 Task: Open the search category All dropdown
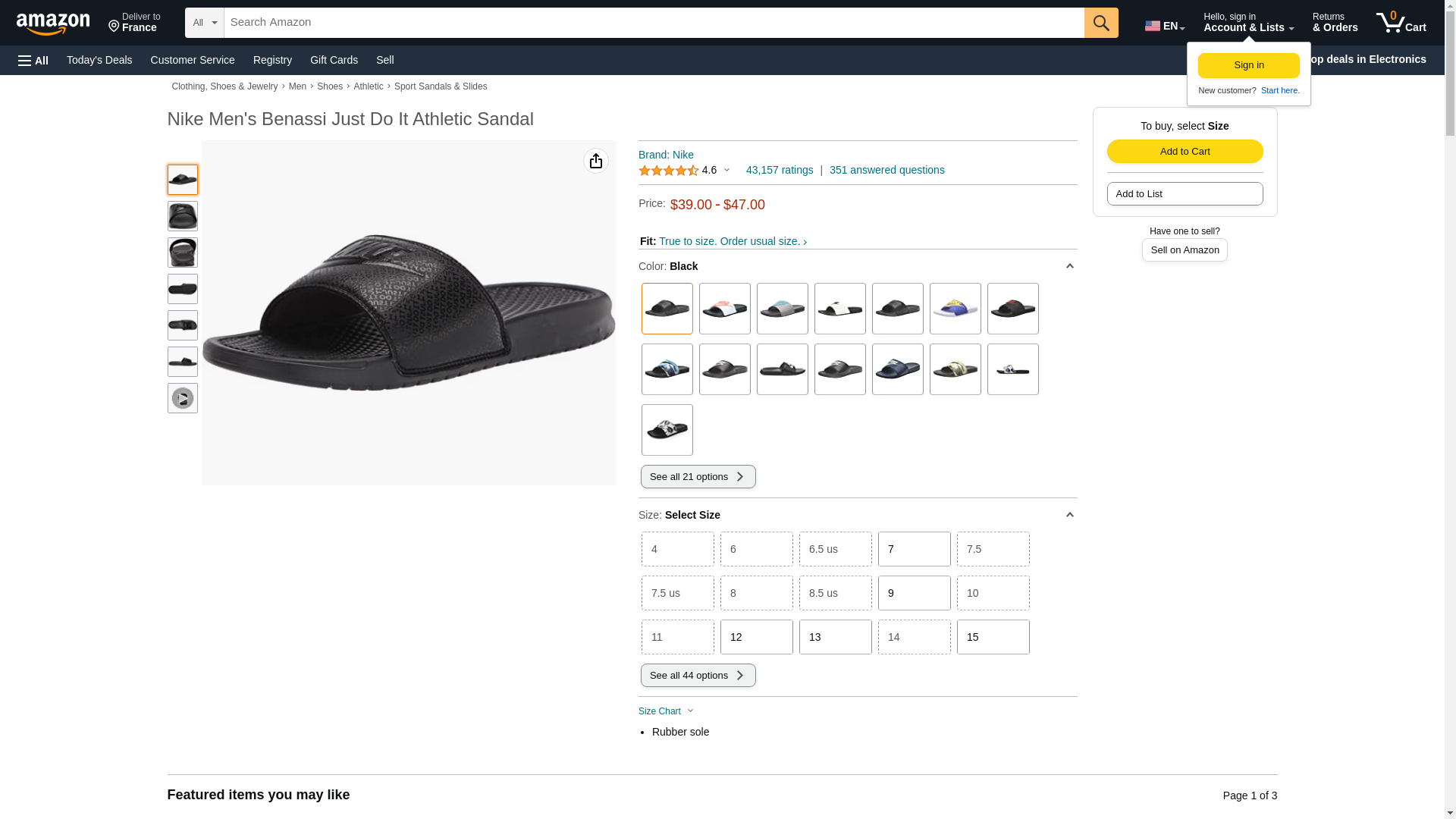click(x=204, y=23)
